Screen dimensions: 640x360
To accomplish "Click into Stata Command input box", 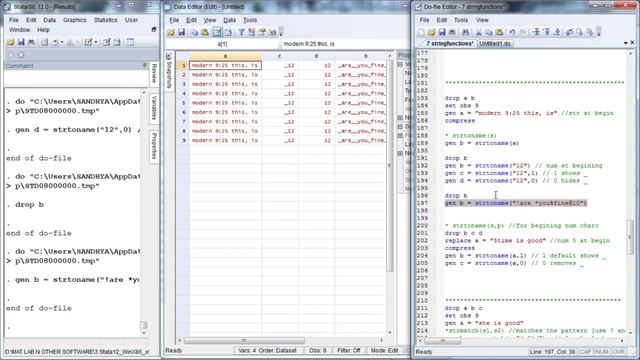I will point(76,78).
